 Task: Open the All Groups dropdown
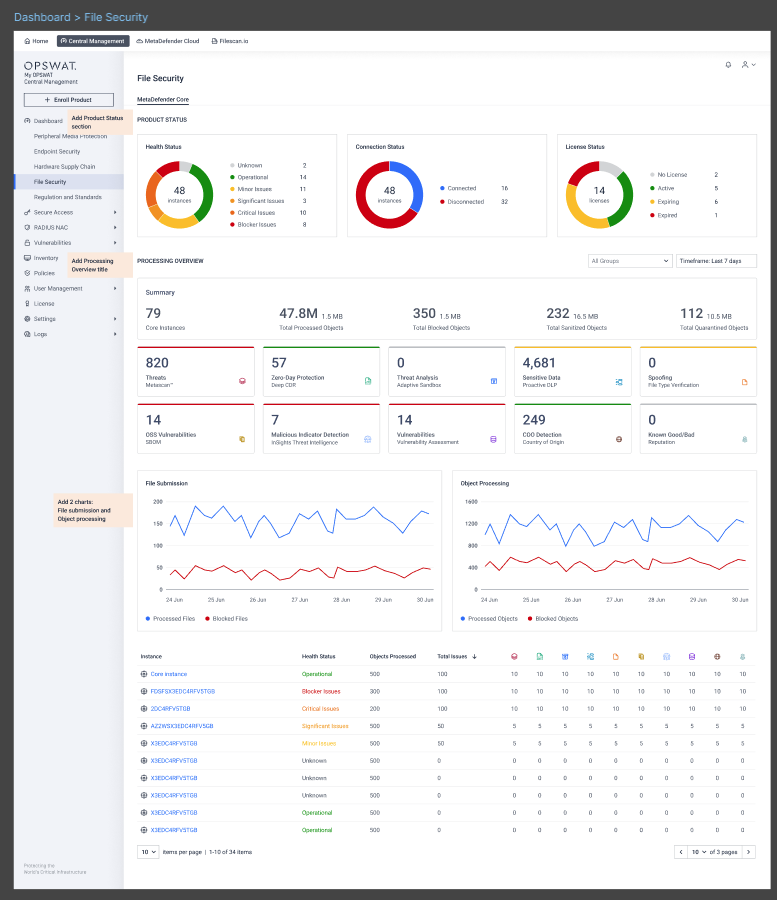(x=630, y=261)
